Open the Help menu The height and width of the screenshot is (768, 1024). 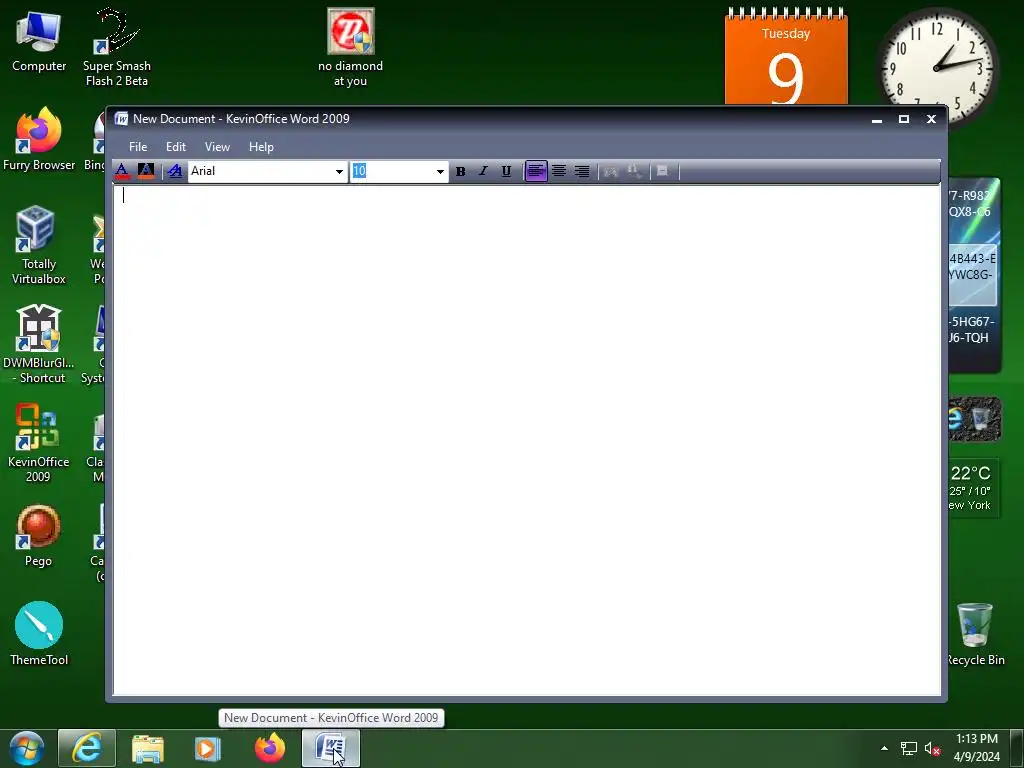pos(261,147)
